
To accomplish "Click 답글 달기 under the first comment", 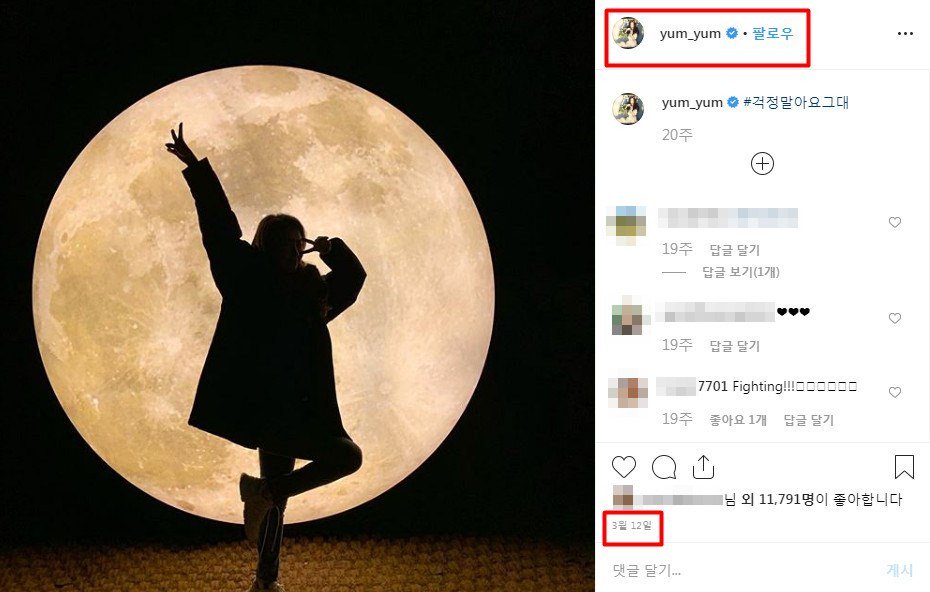I will pyautogui.click(x=734, y=250).
